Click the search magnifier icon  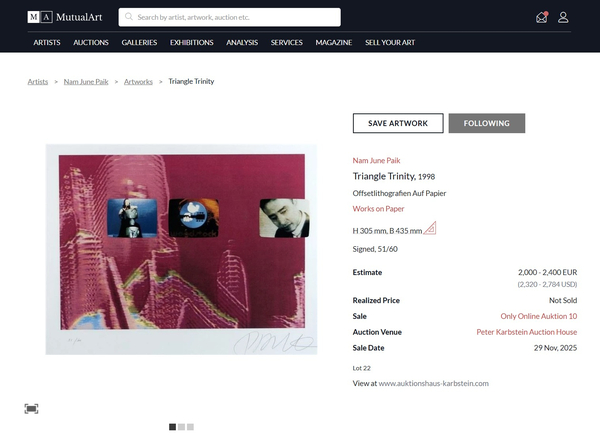pyautogui.click(x=129, y=17)
